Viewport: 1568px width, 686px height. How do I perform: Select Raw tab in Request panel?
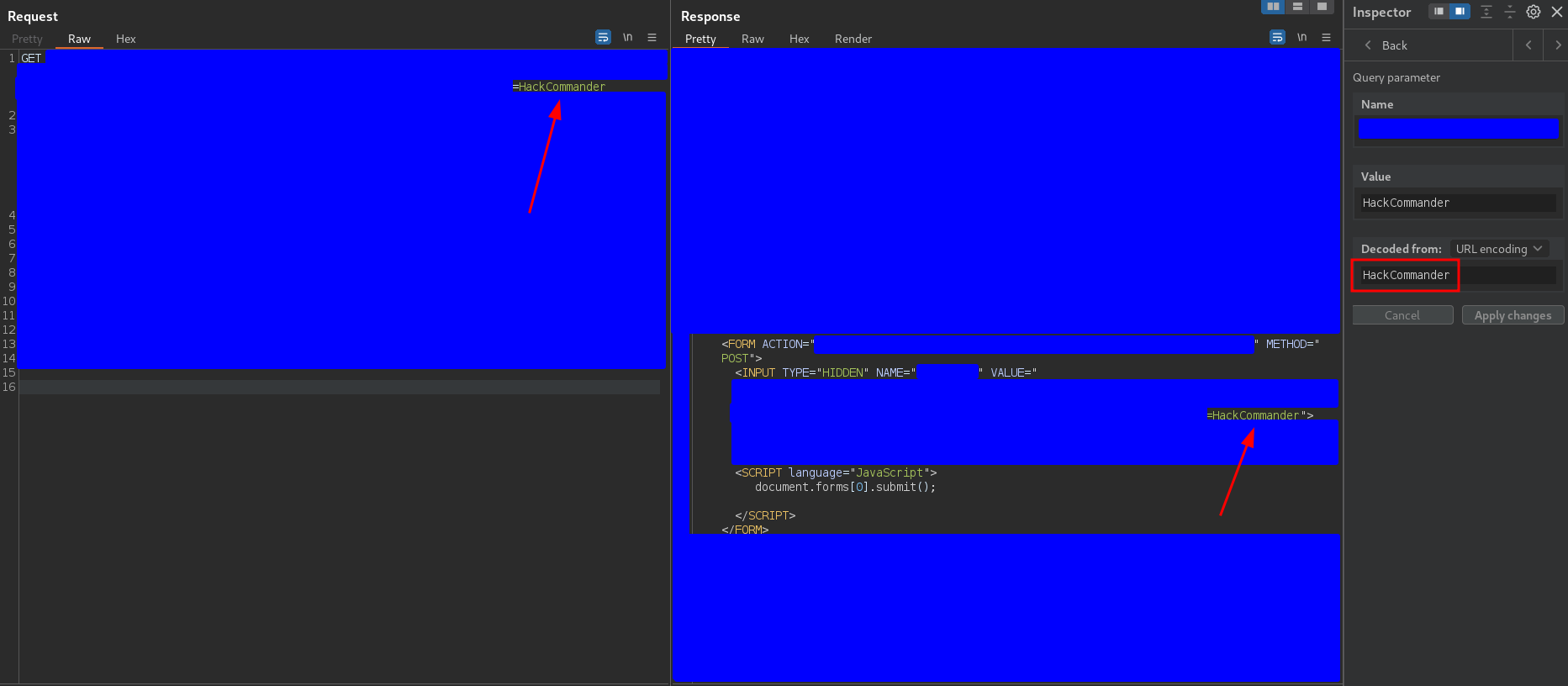pos(79,39)
